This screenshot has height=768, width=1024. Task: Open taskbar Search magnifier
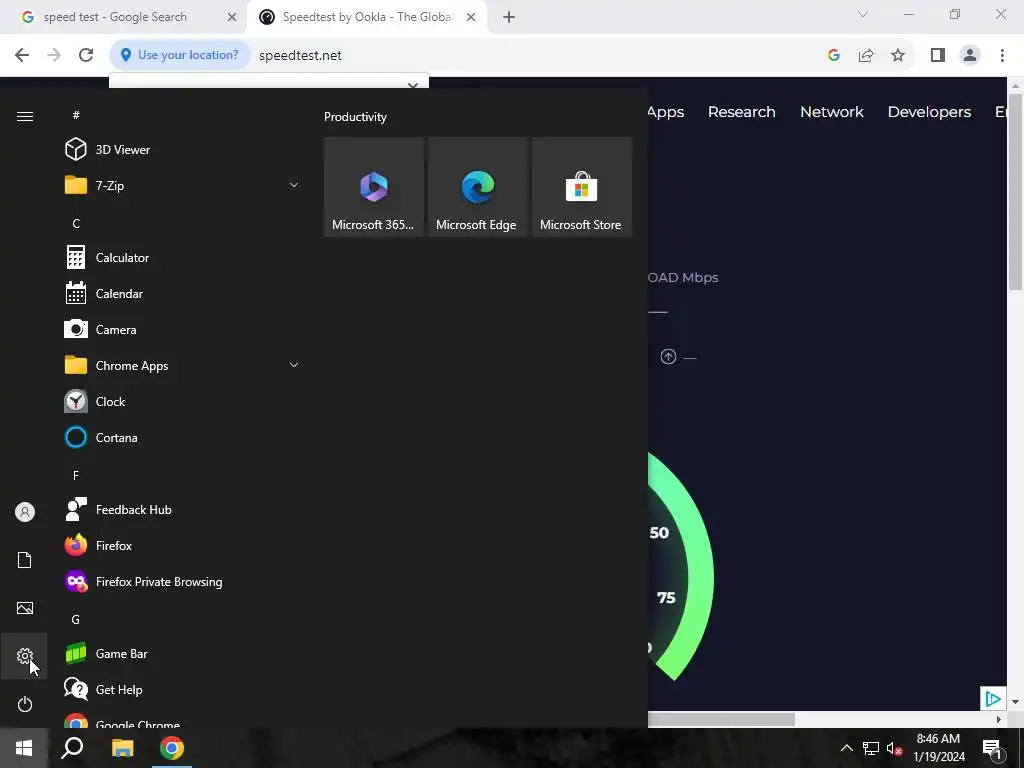[x=72, y=748]
